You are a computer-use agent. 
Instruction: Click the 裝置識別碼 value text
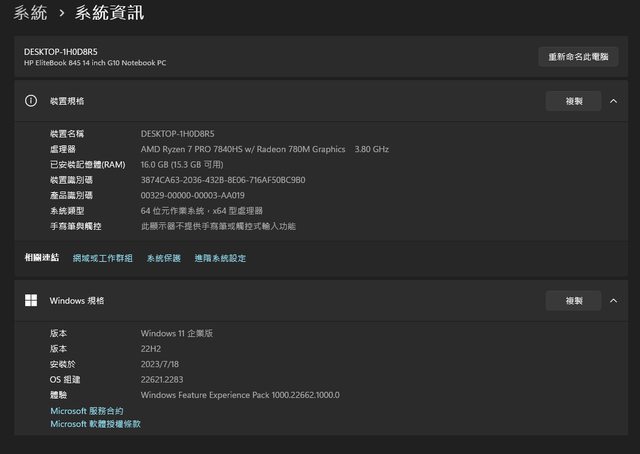point(223,180)
